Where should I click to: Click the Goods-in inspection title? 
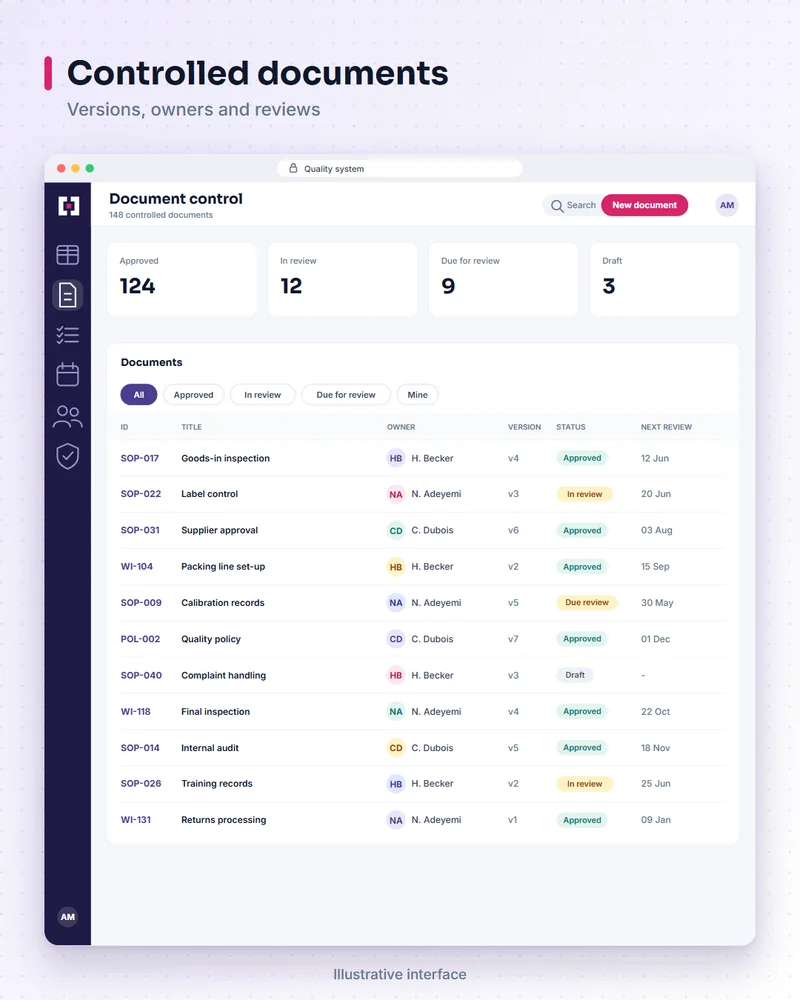225,458
